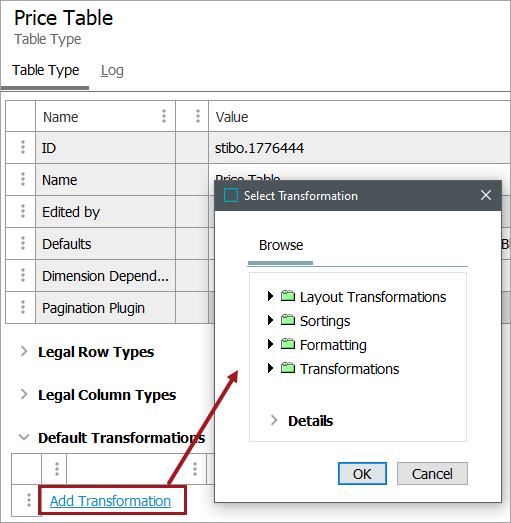Click the Transformations folder icon
This screenshot has width=511, height=523.
click(288, 368)
